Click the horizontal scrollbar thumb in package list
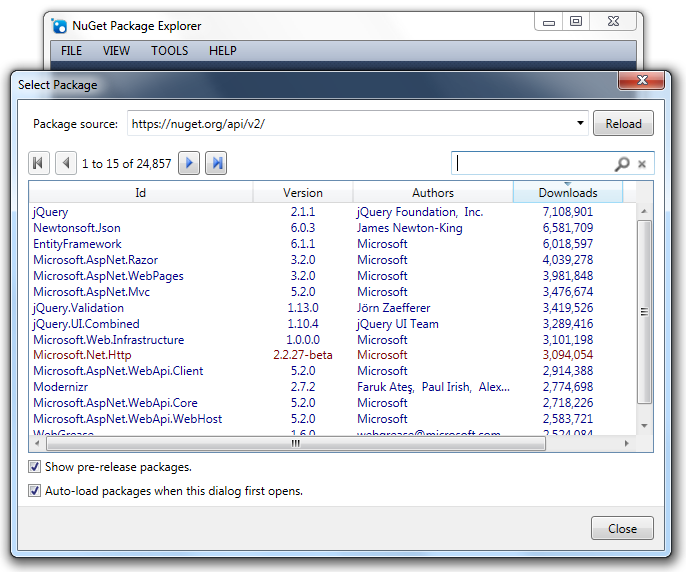This screenshot has width=686, height=572. click(x=296, y=443)
